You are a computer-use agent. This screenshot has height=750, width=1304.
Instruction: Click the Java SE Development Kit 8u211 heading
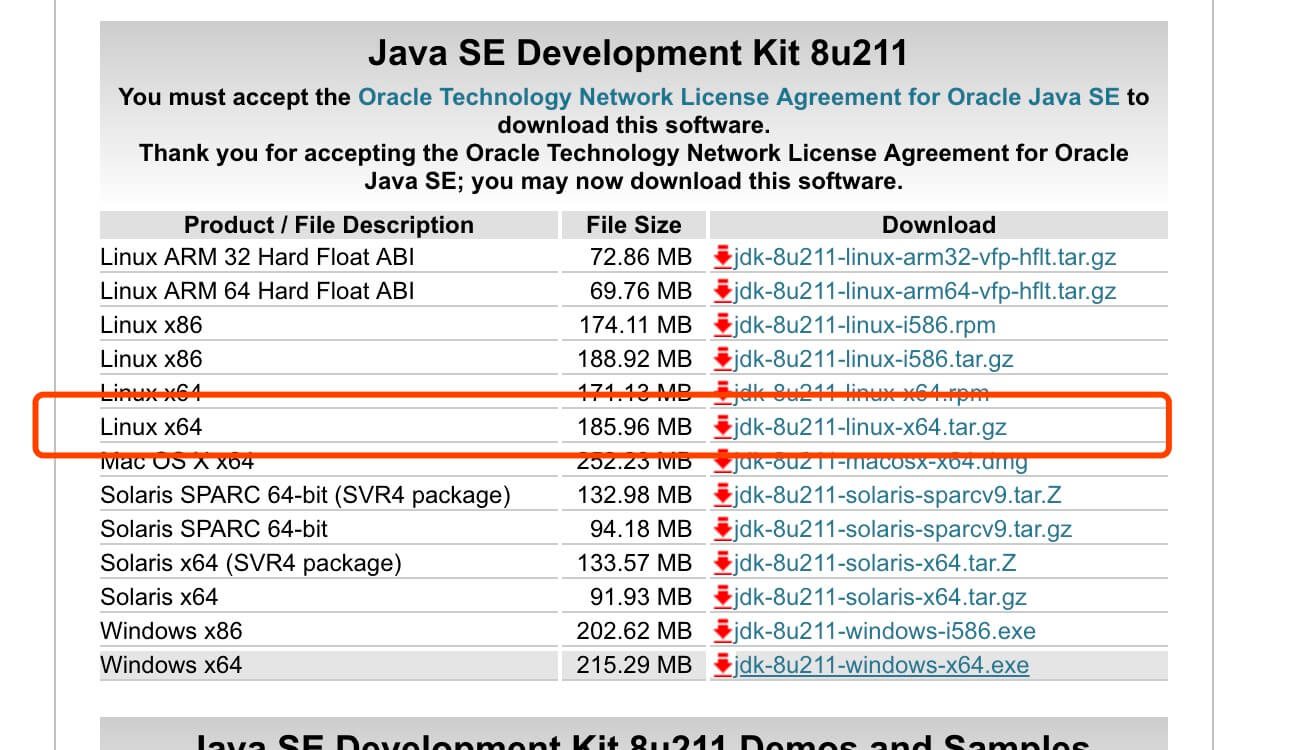tap(637, 52)
